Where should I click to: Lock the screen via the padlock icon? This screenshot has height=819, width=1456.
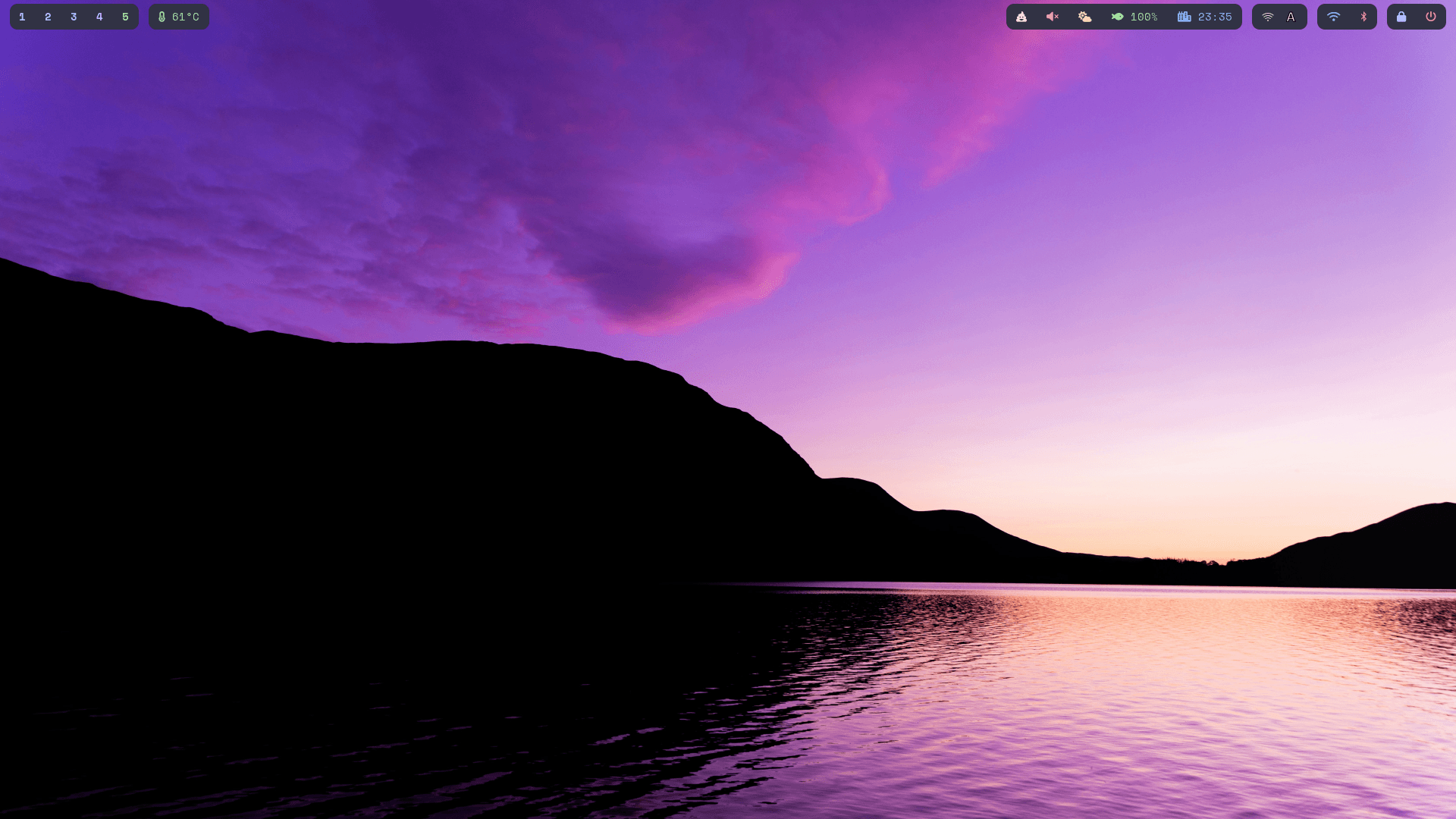click(1400, 16)
